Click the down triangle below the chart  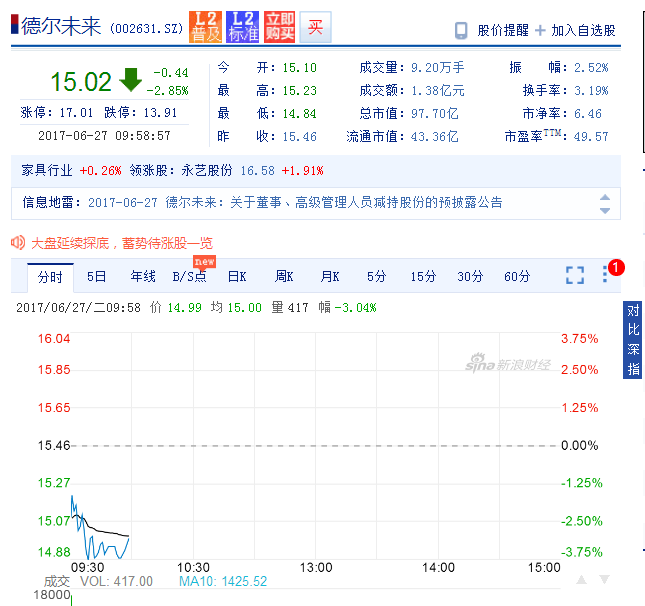[x=604, y=580]
